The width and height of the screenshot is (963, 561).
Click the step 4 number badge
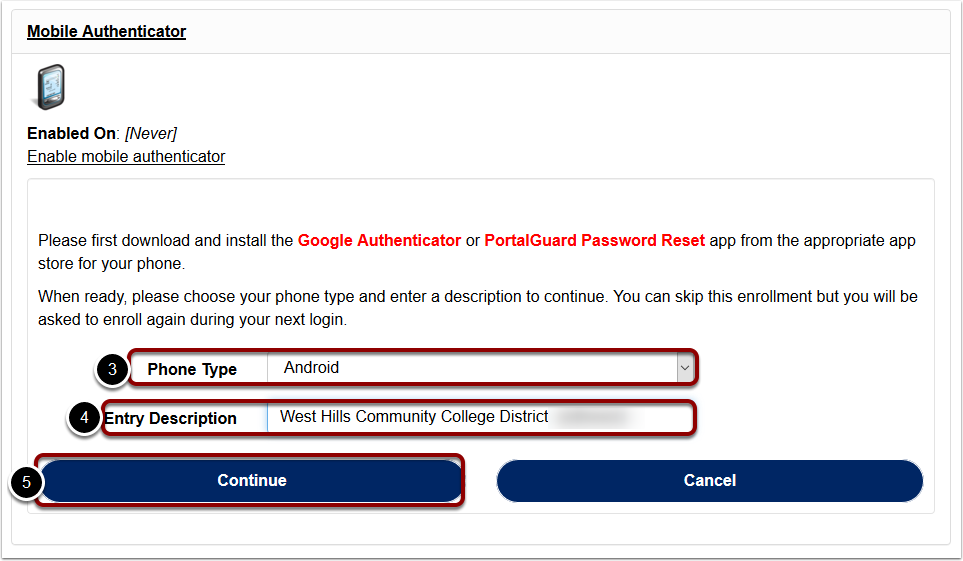84,418
